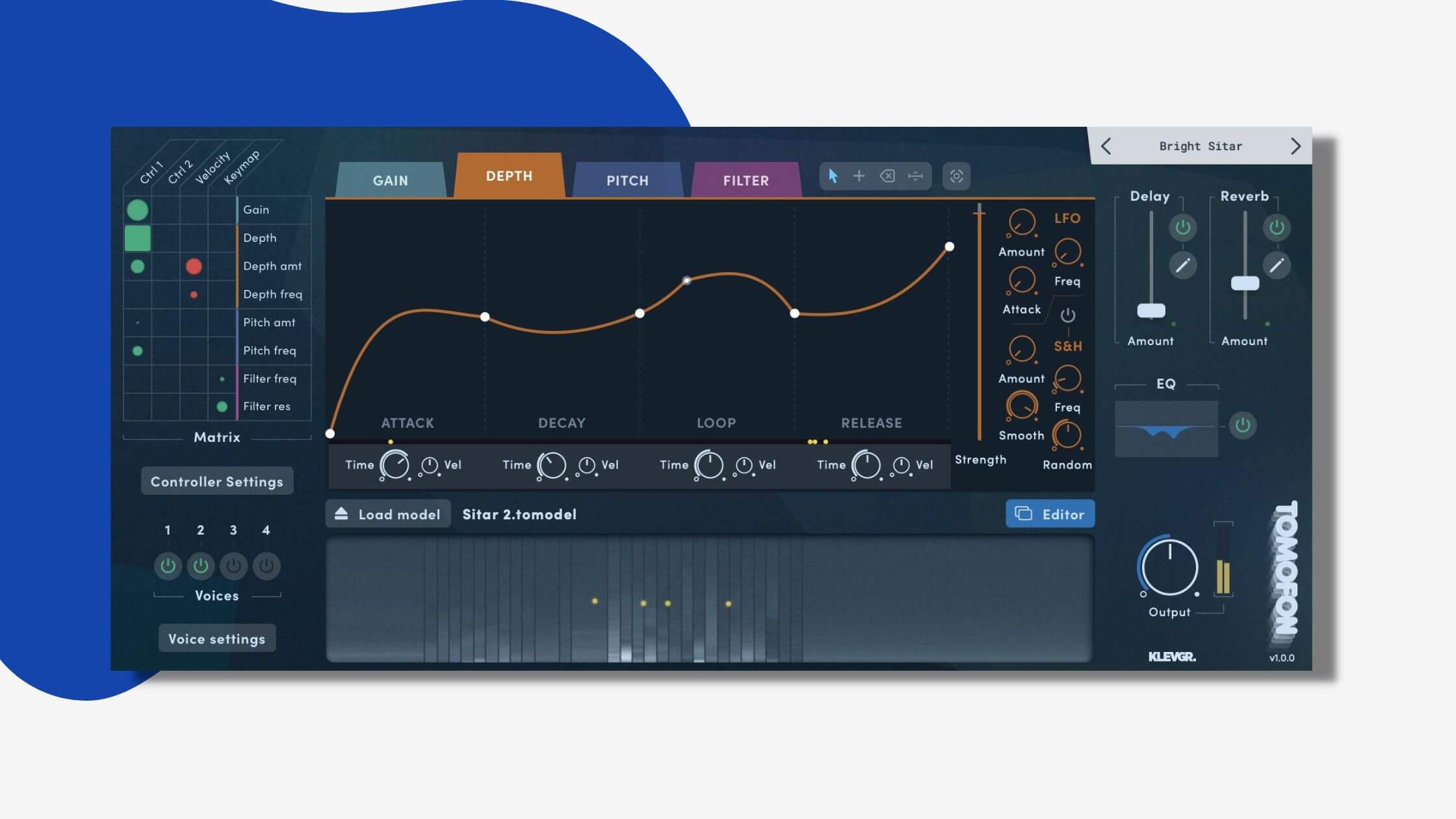Viewport: 1456px width, 819px height.
Task: Toggle the LFO/S&H power switch
Action: pos(1067,315)
